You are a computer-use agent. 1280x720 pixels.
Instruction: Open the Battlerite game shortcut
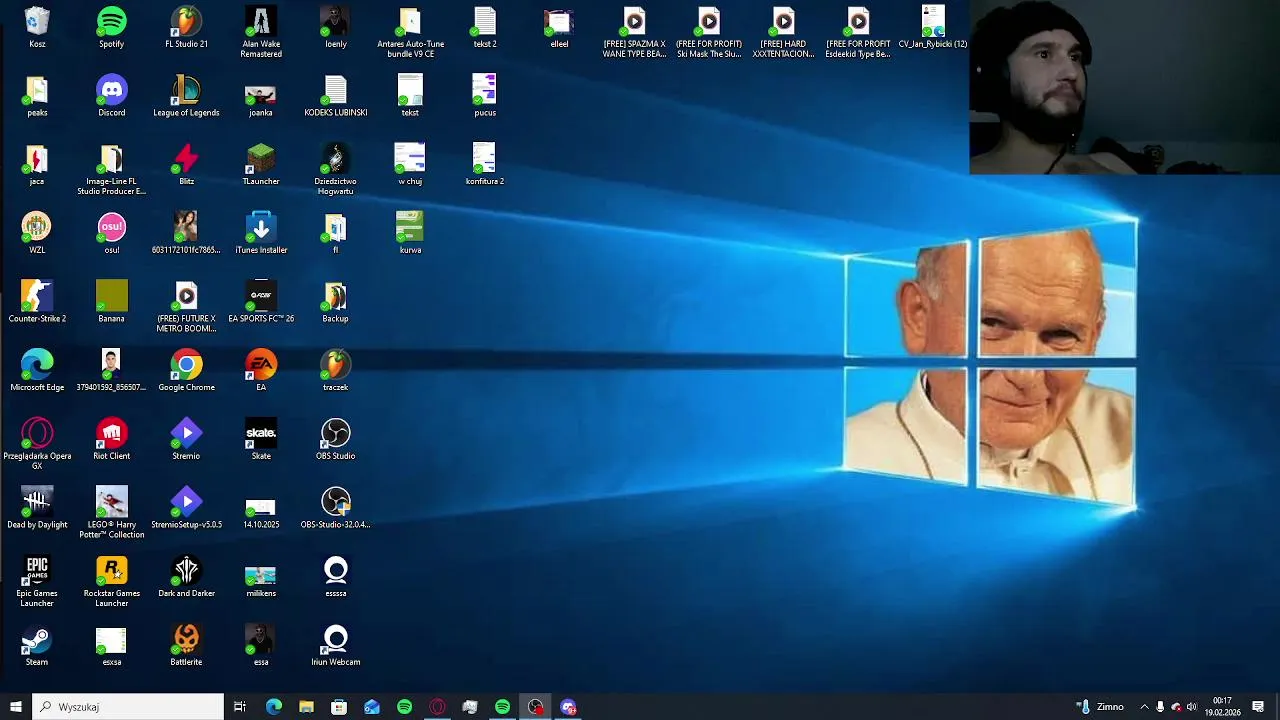pos(186,646)
